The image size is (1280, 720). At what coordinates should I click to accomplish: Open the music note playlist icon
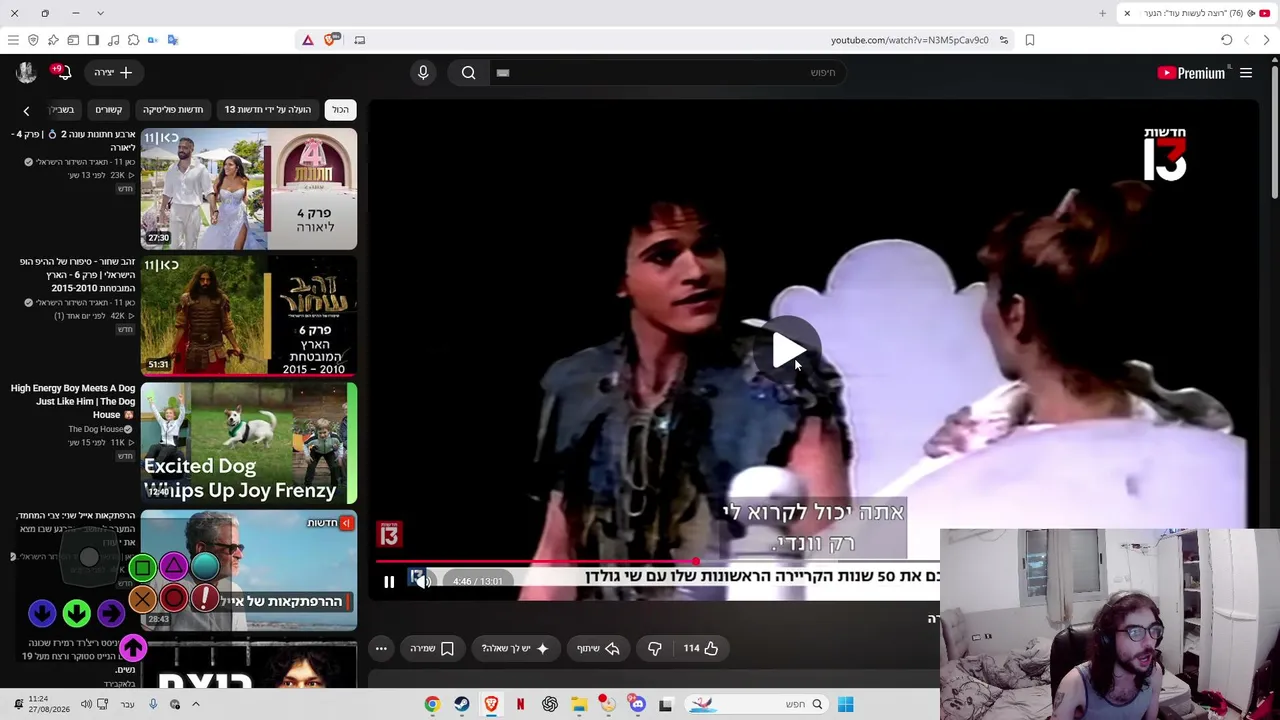click(x=113, y=40)
